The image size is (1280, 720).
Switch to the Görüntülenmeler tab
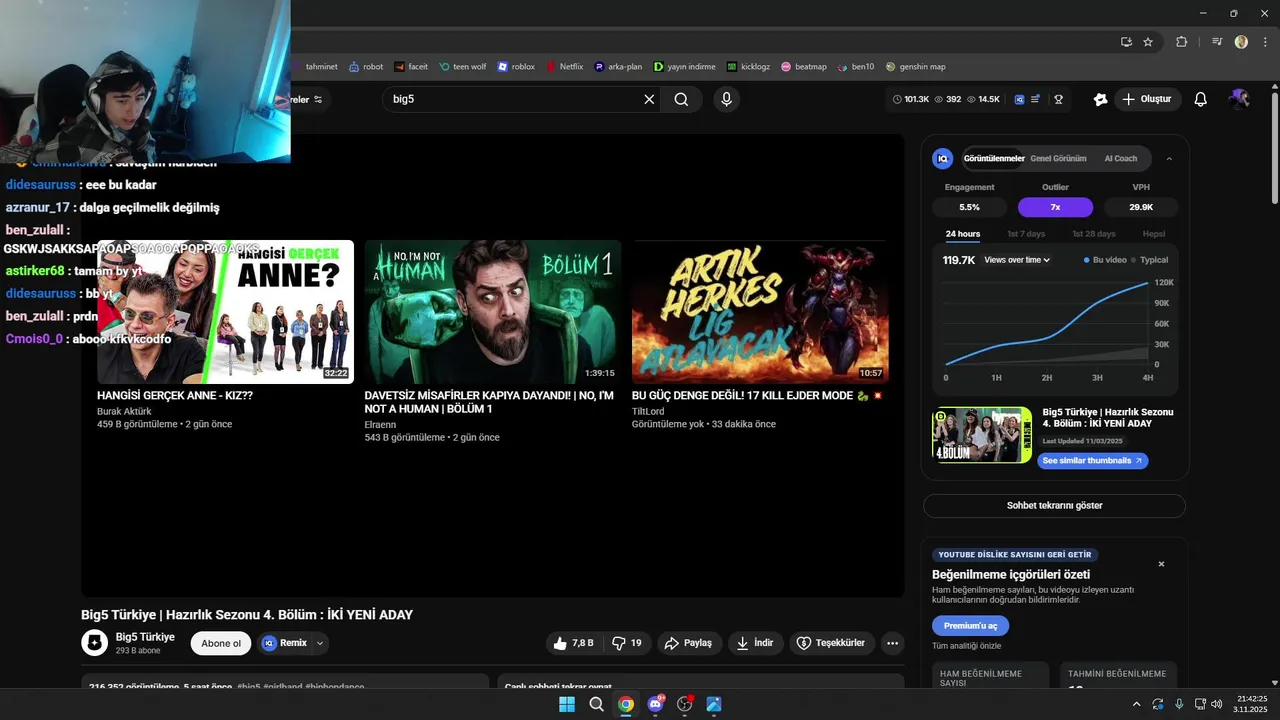pos(994,158)
